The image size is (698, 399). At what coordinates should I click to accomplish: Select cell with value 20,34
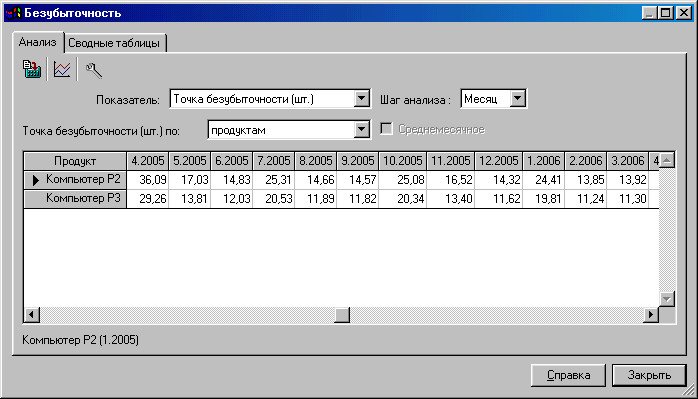click(x=402, y=199)
